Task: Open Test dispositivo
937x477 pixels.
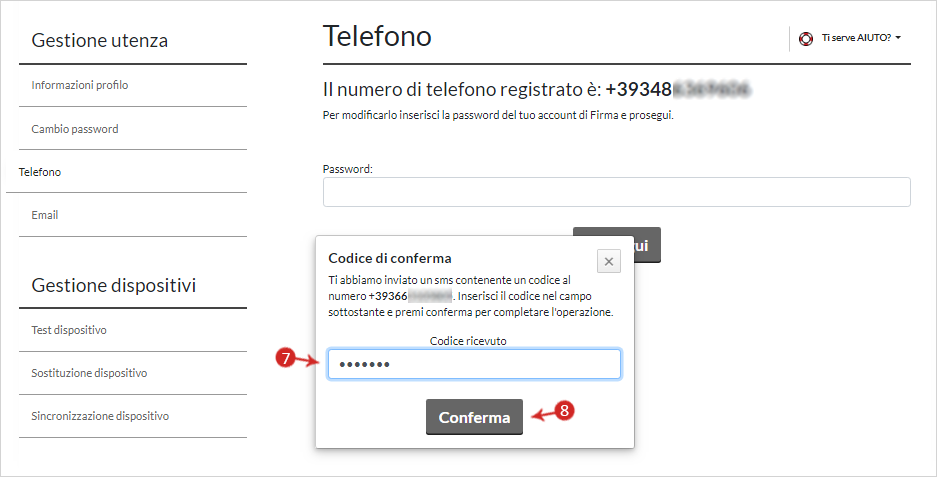Action: coord(69,329)
